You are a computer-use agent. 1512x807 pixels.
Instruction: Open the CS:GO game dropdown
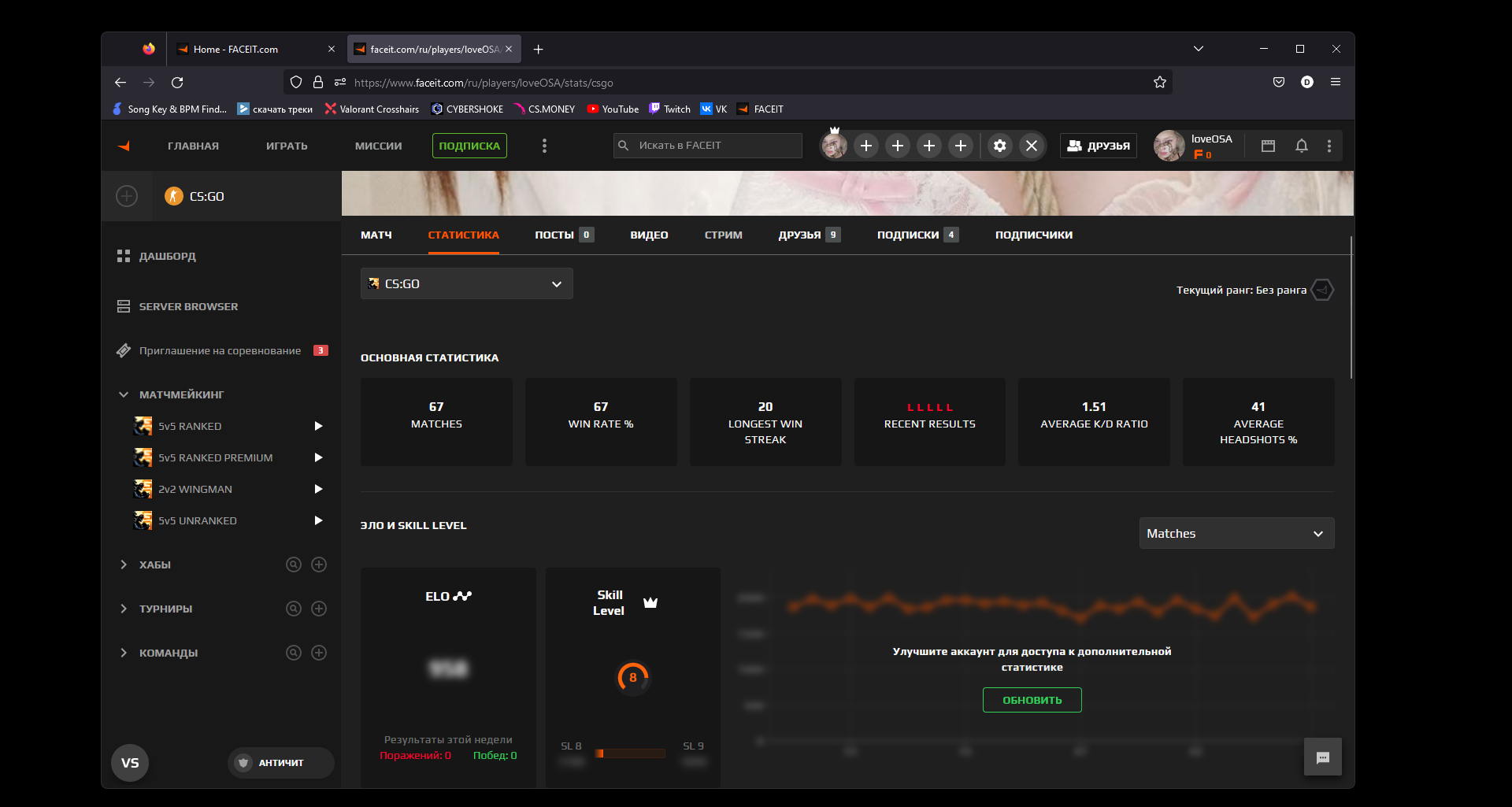(x=466, y=283)
